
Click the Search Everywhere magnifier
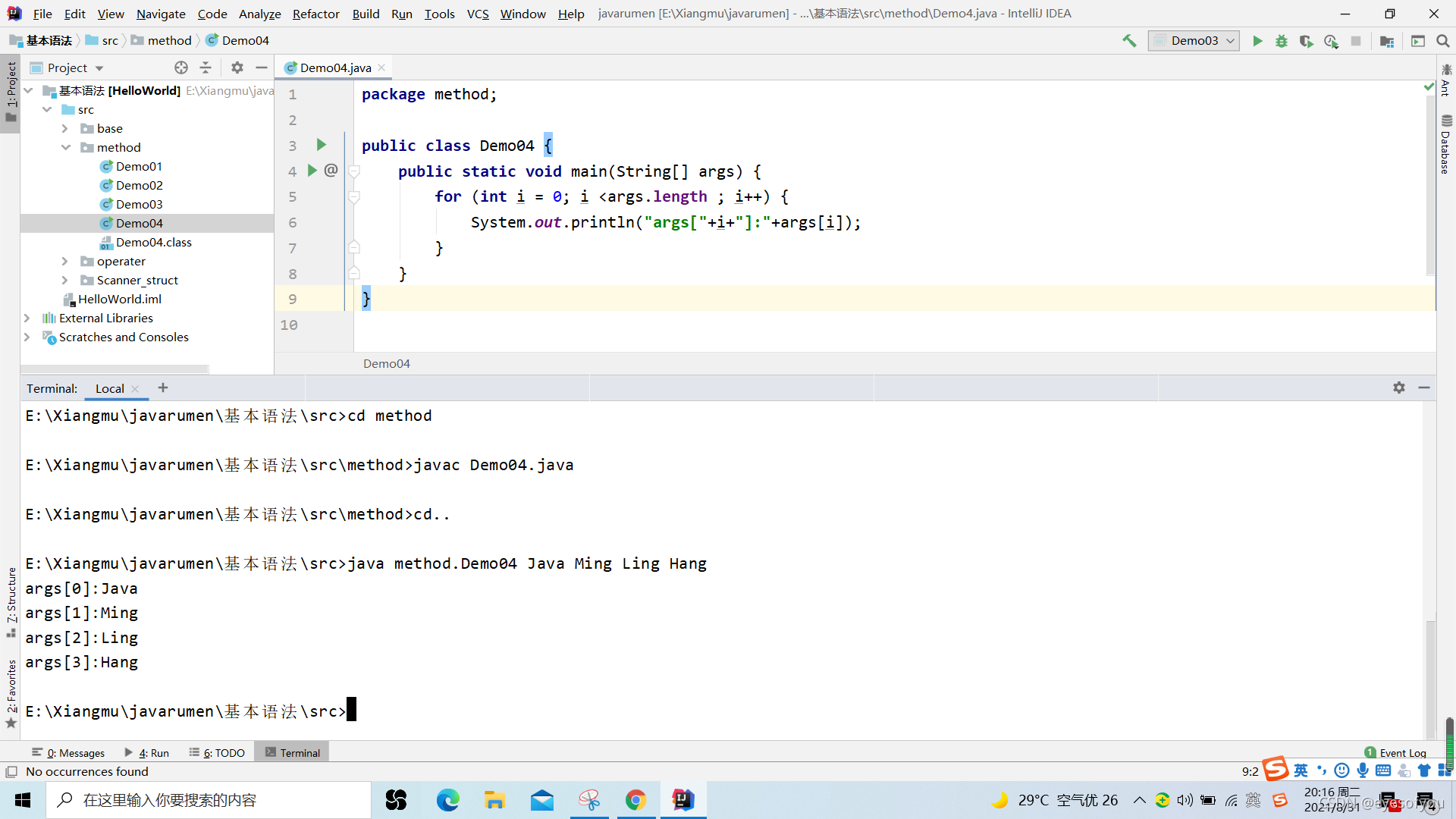coord(1443,41)
